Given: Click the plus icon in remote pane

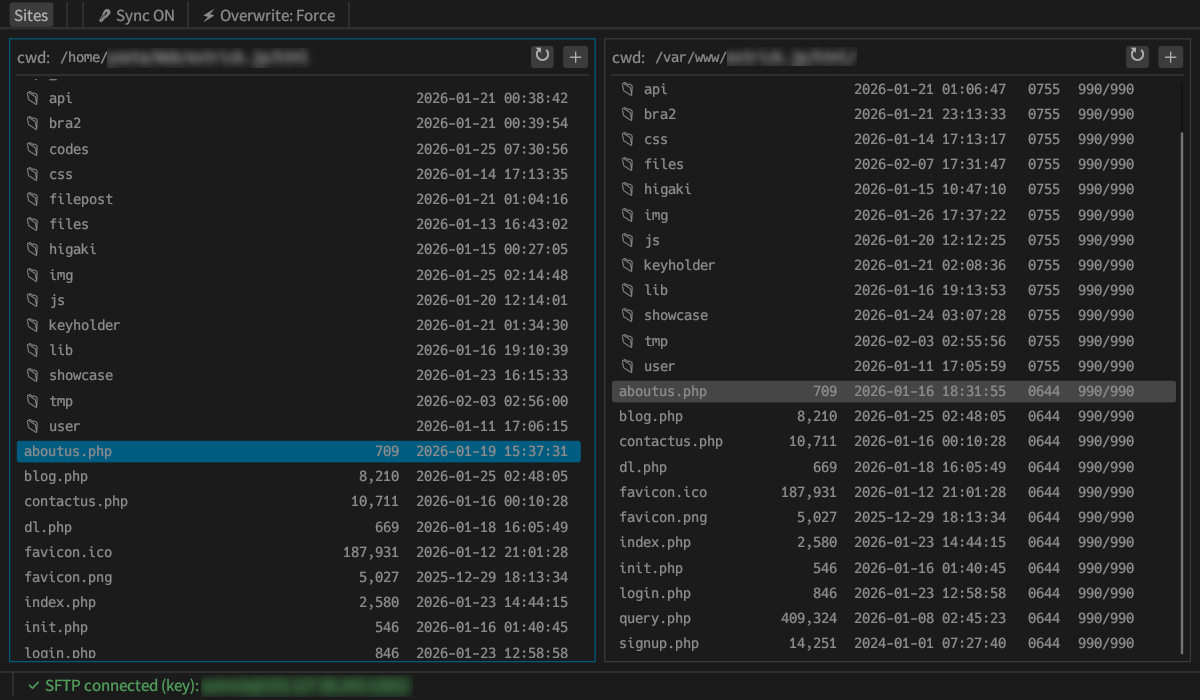Looking at the screenshot, I should pos(1170,56).
